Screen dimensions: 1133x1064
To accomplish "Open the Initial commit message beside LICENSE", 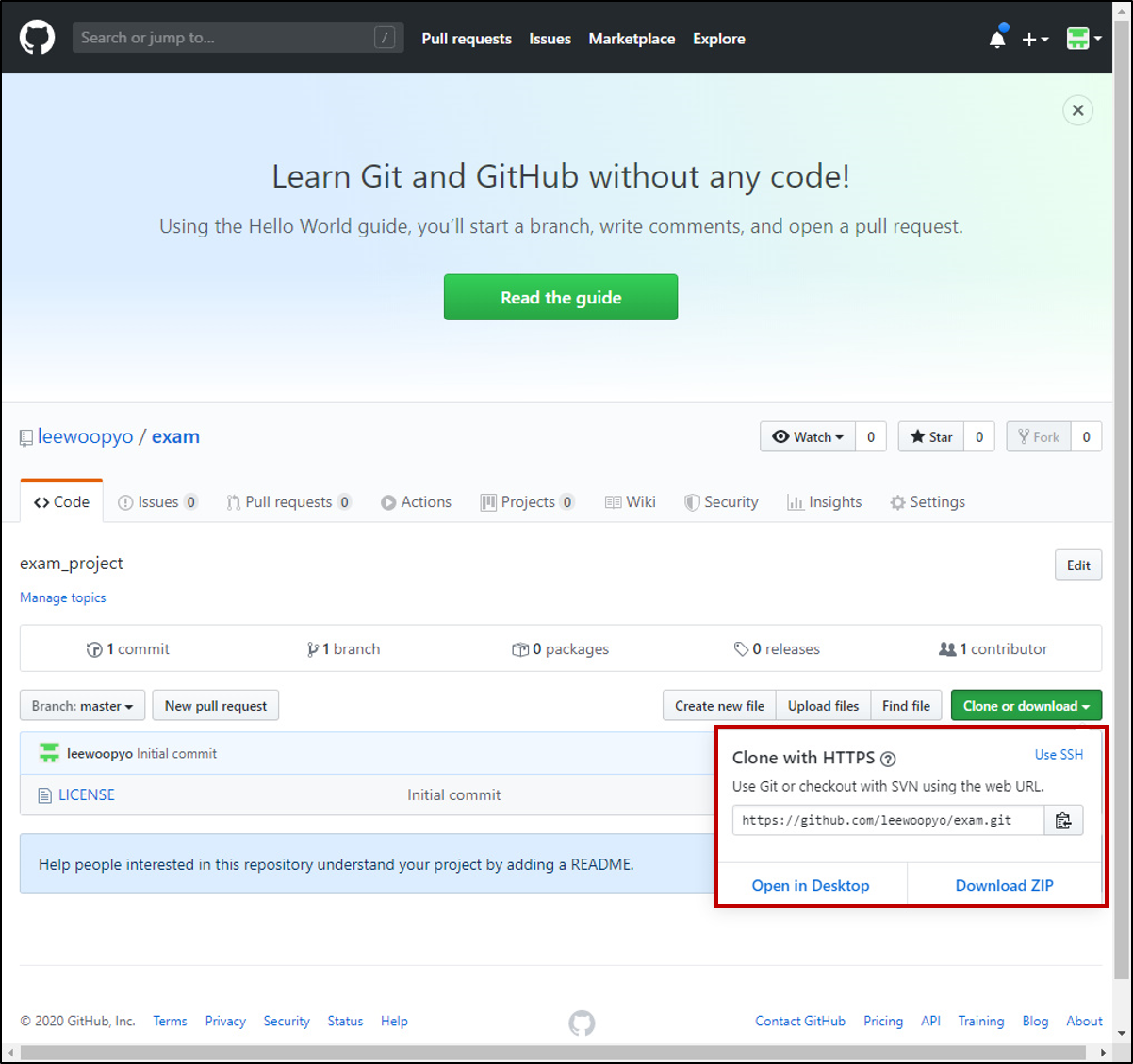I will 453,795.
